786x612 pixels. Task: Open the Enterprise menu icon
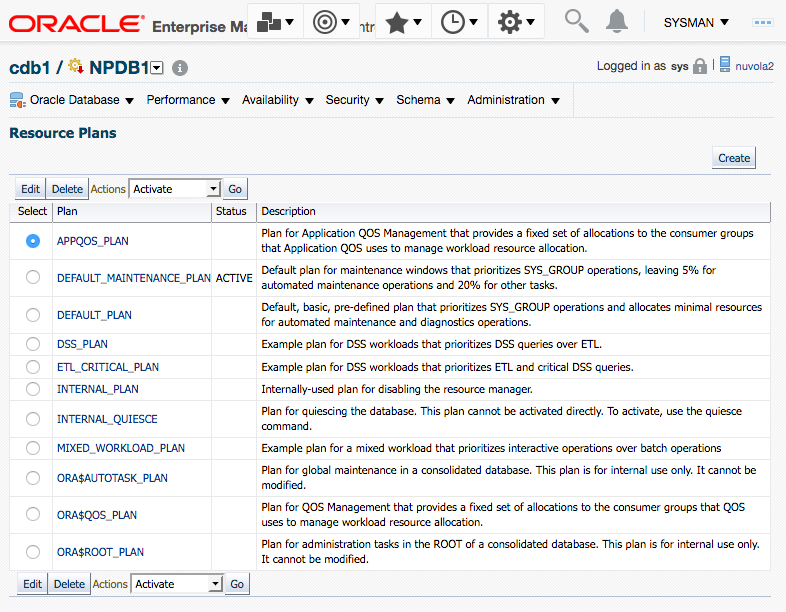(x=275, y=22)
